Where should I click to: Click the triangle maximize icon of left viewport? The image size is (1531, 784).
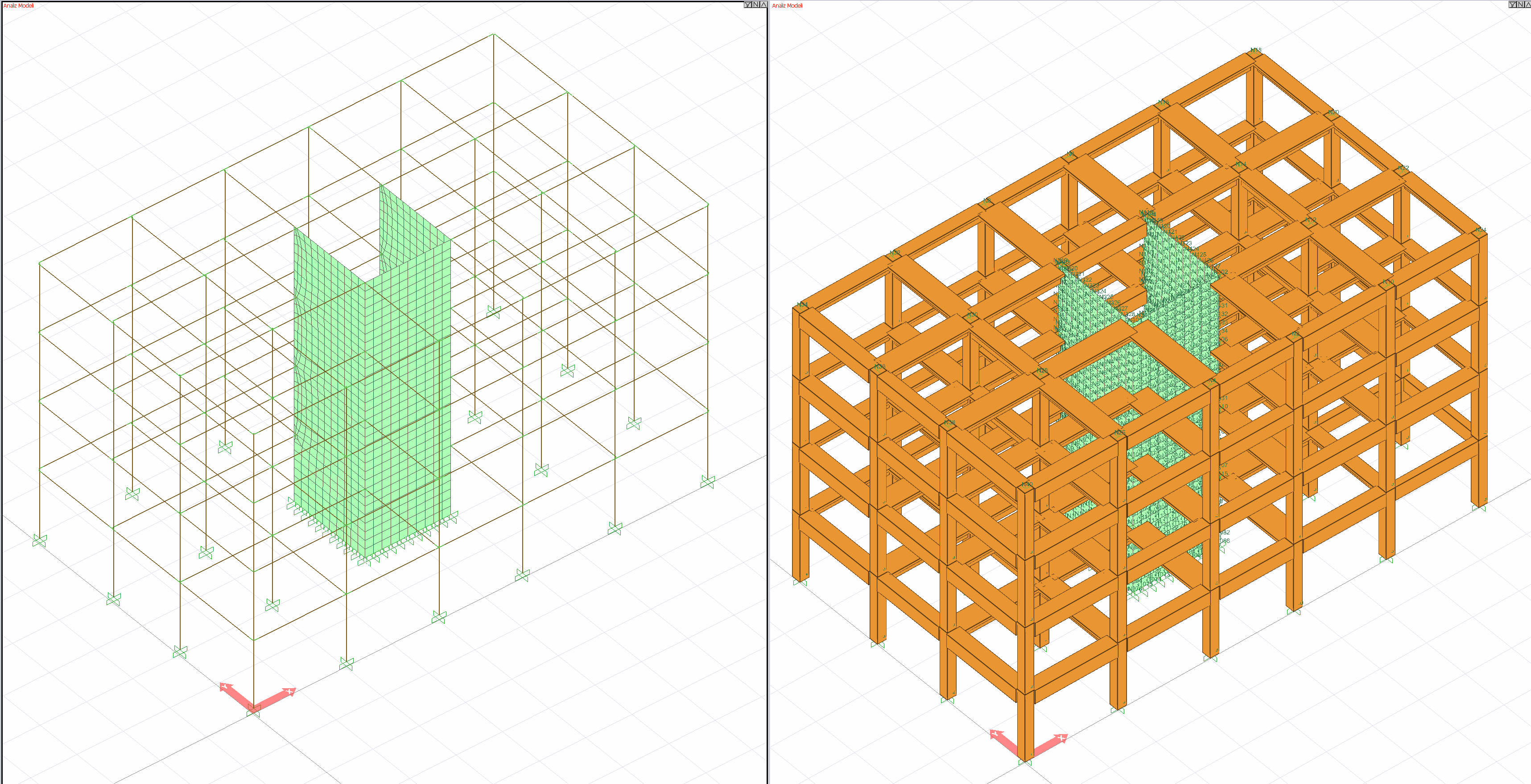[x=763, y=5]
